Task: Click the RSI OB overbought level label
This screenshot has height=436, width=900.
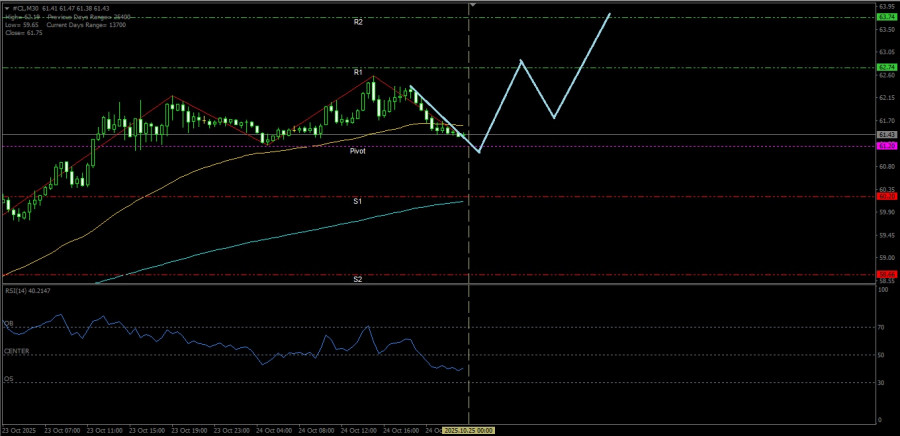Action: click(x=8, y=324)
